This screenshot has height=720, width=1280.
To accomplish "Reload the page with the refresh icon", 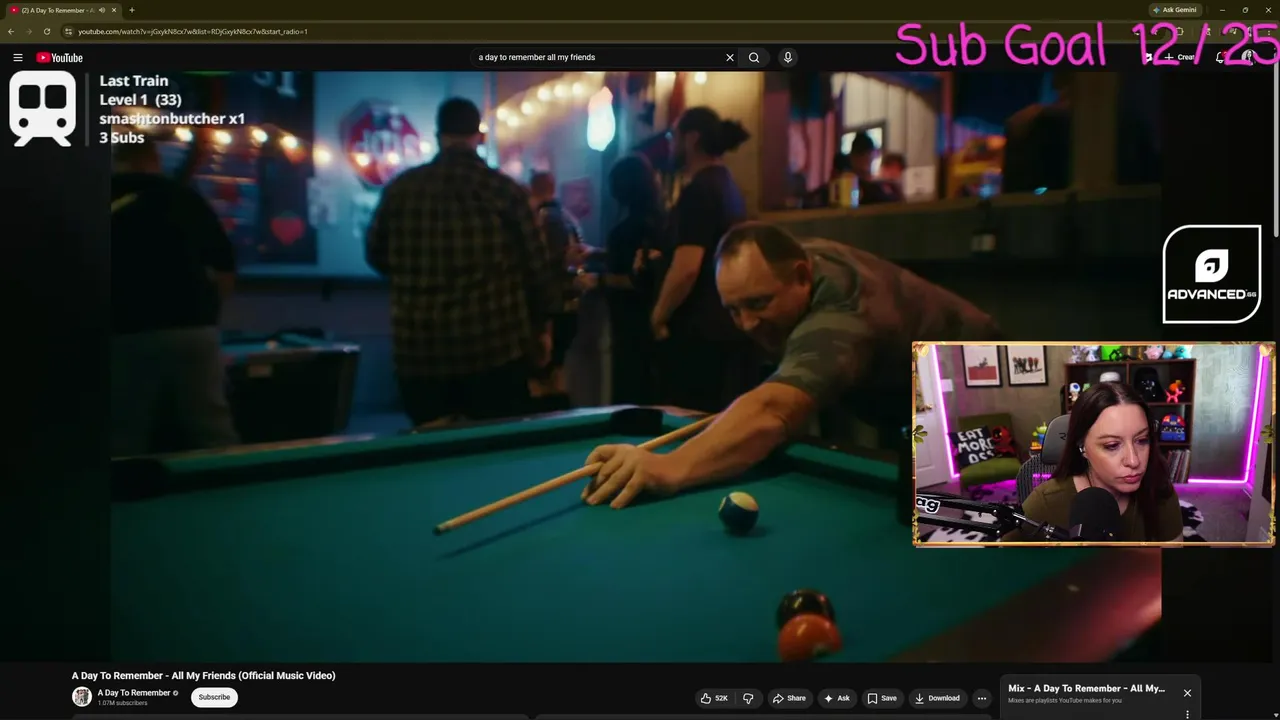I will tap(46, 31).
